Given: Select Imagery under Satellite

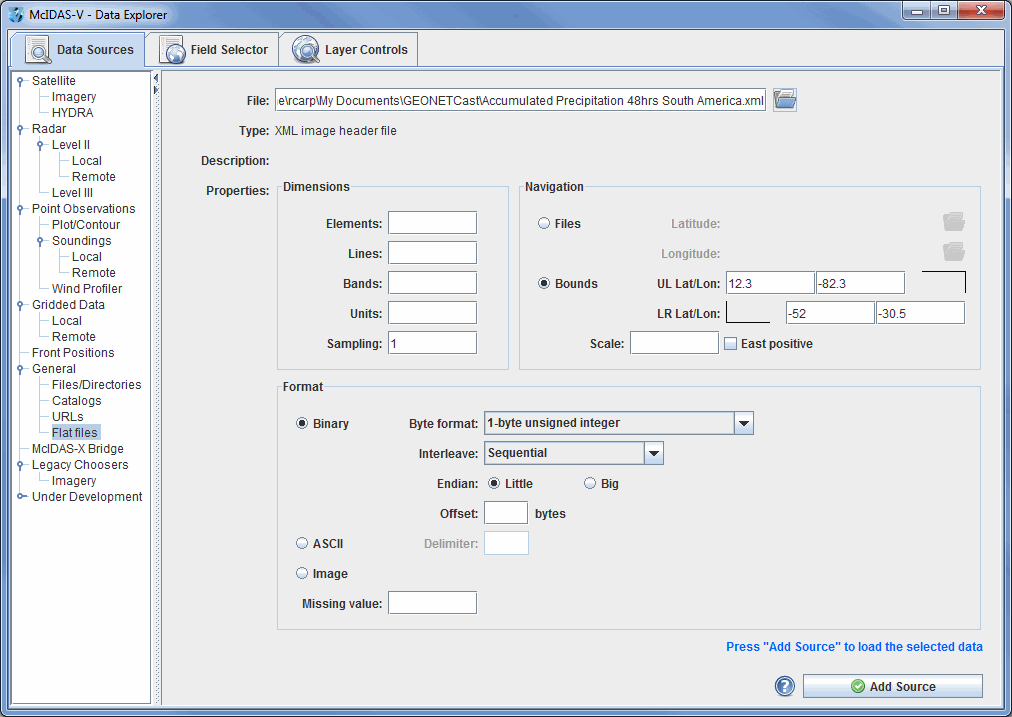Looking at the screenshot, I should click(x=74, y=97).
